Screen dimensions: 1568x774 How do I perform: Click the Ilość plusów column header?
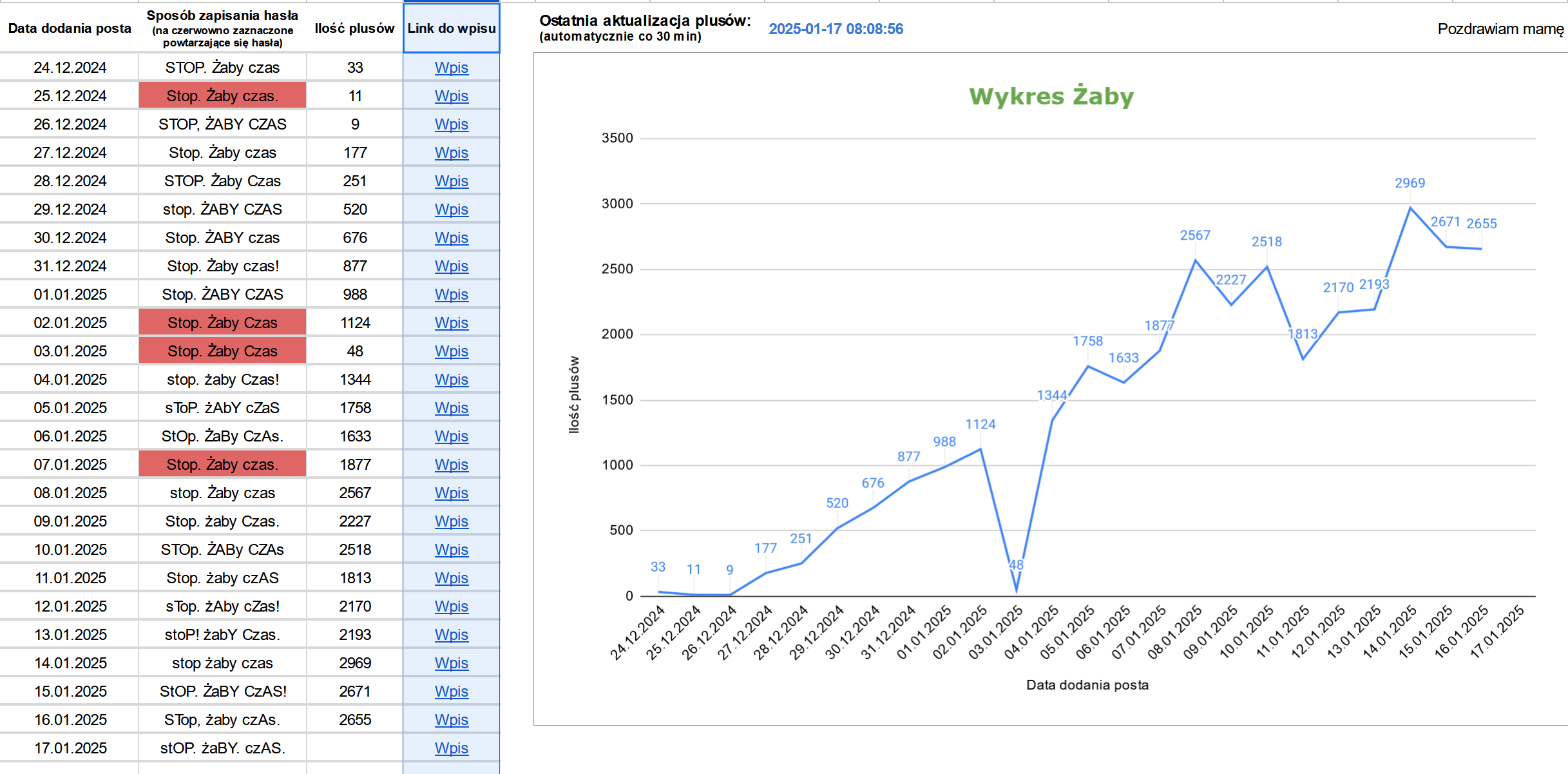[354, 28]
